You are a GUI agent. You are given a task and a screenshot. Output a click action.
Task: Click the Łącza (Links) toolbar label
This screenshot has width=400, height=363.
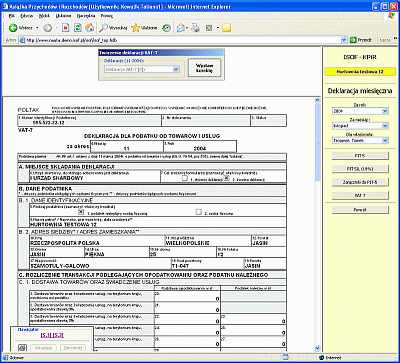[x=385, y=40]
